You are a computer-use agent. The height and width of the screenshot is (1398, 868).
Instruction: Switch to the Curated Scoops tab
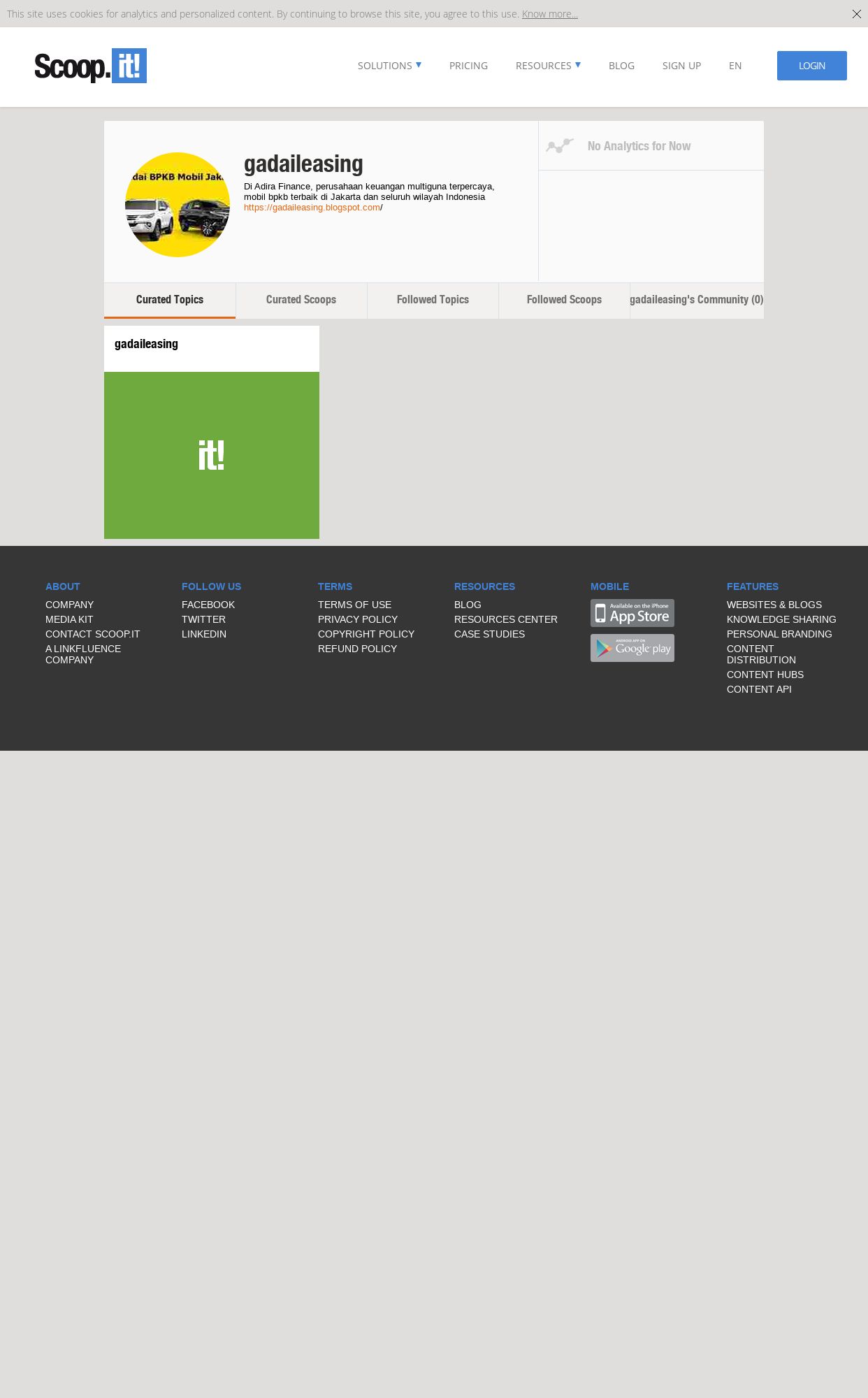[x=301, y=300]
